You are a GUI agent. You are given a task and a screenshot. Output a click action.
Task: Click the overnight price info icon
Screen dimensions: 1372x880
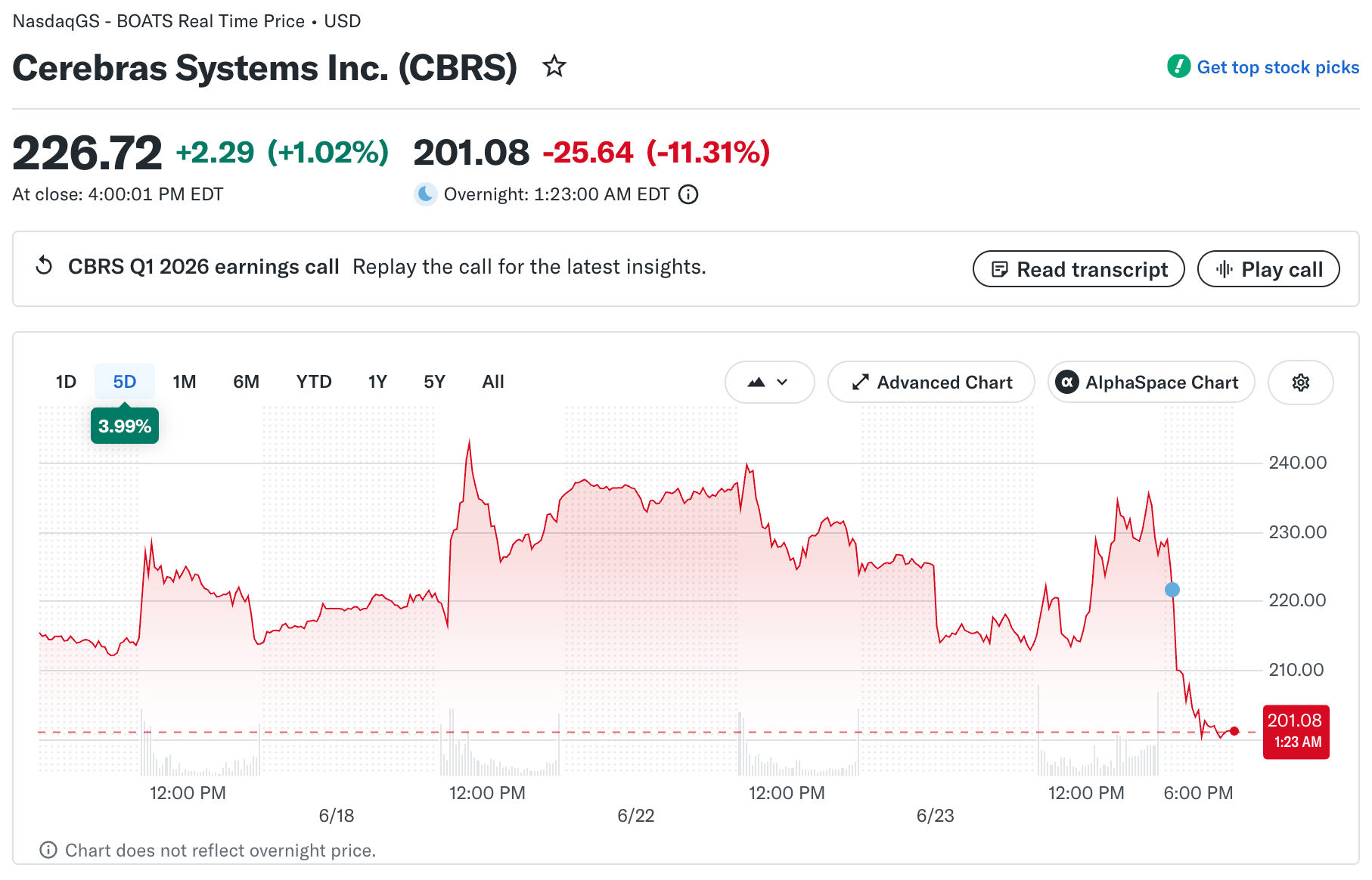(x=688, y=195)
